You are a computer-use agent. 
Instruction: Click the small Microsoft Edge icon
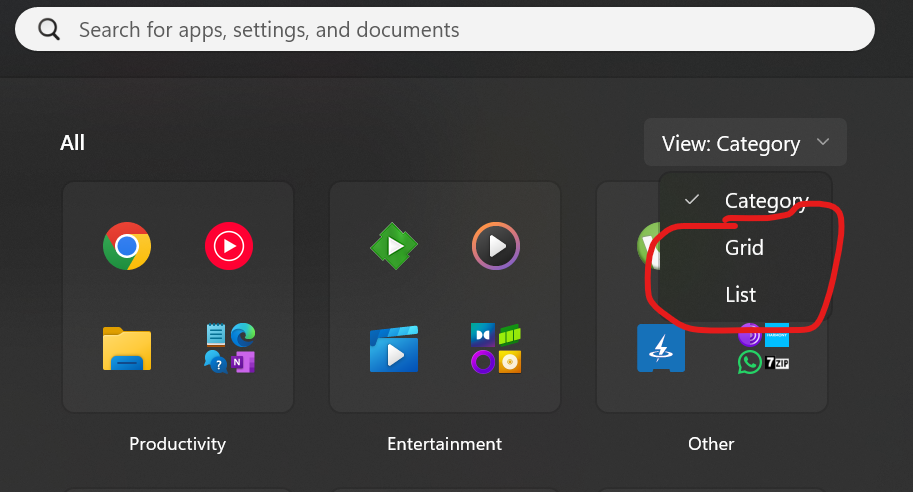(243, 335)
